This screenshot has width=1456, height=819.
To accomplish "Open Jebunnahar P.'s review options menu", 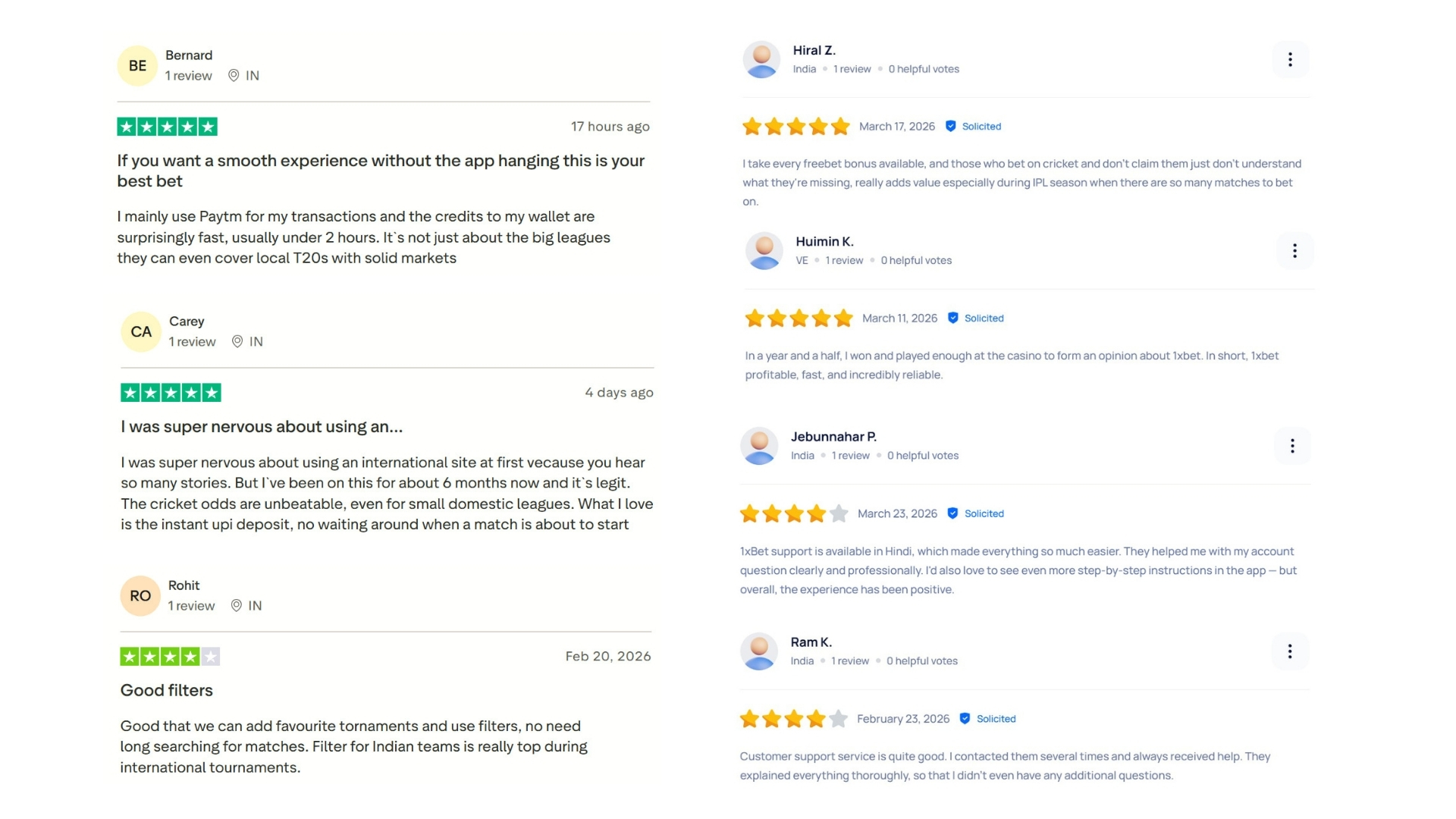I will pyautogui.click(x=1293, y=446).
